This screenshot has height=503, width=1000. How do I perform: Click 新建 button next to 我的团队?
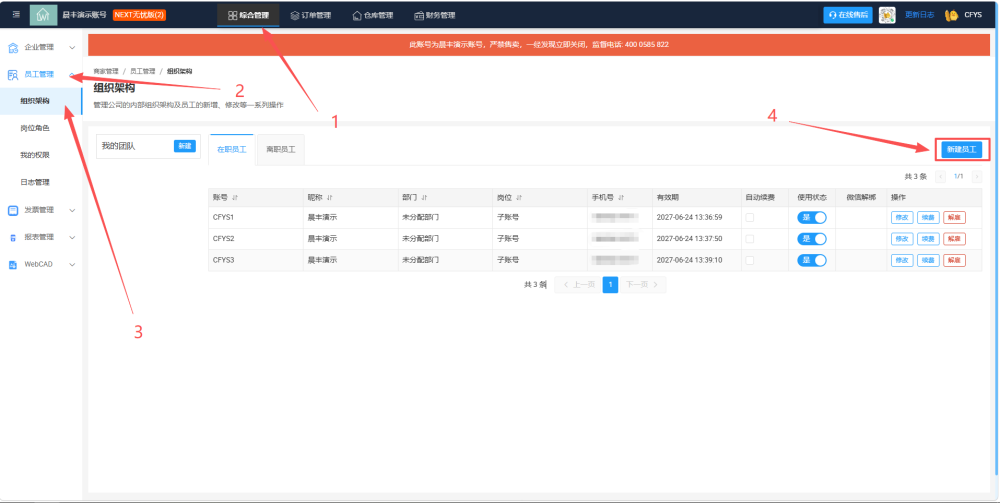[184, 146]
